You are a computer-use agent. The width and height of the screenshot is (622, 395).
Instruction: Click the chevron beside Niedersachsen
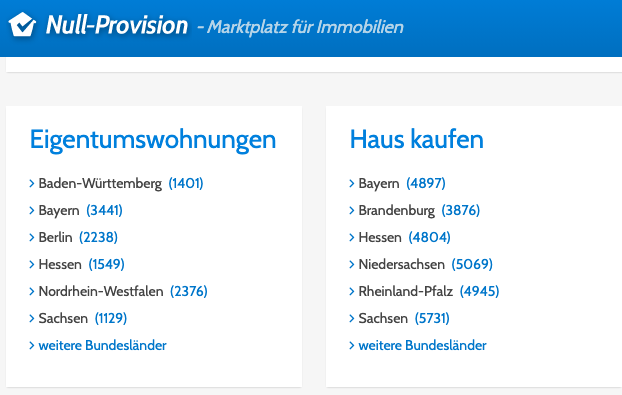(351, 264)
